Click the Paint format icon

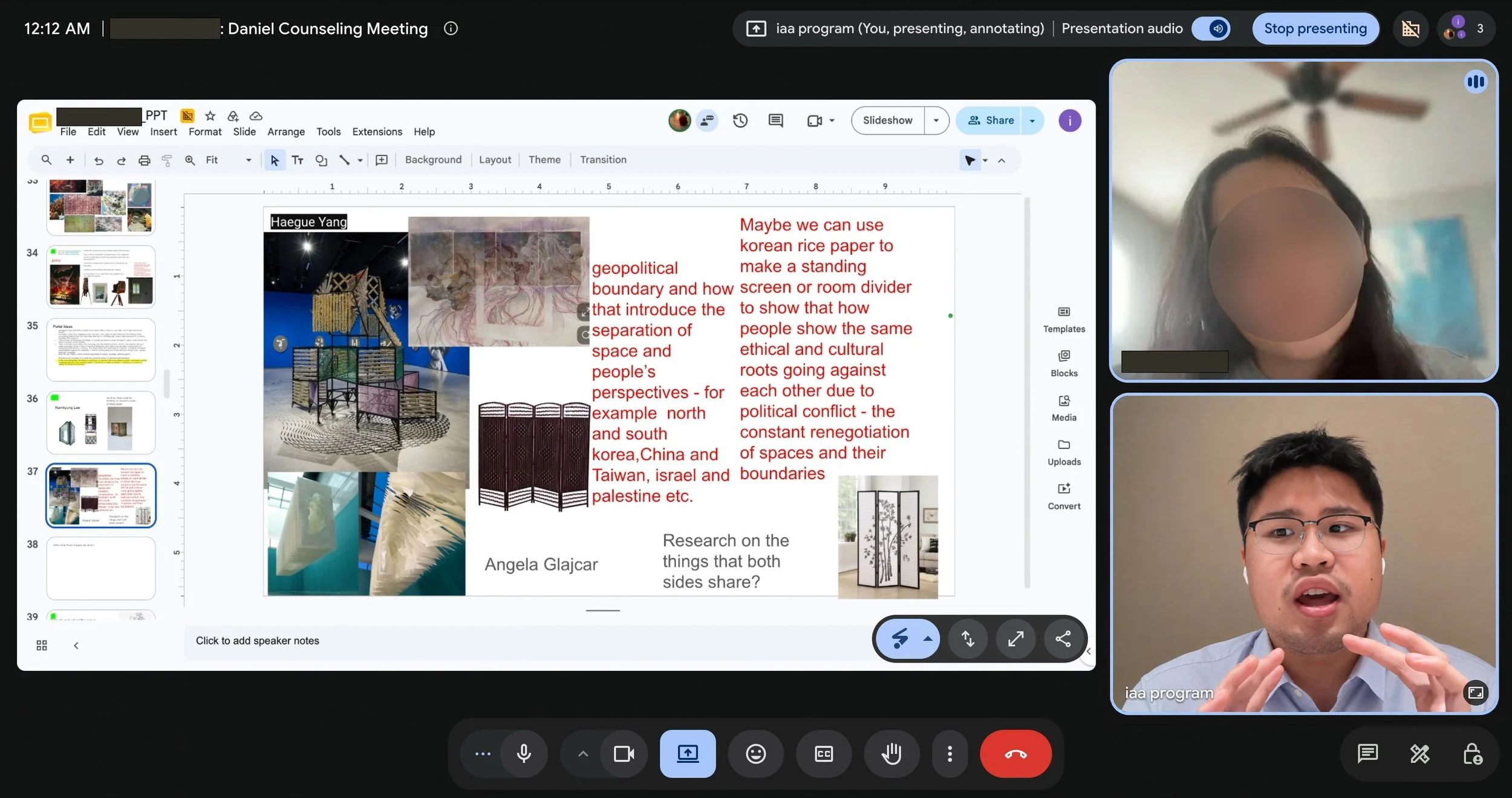click(x=167, y=160)
